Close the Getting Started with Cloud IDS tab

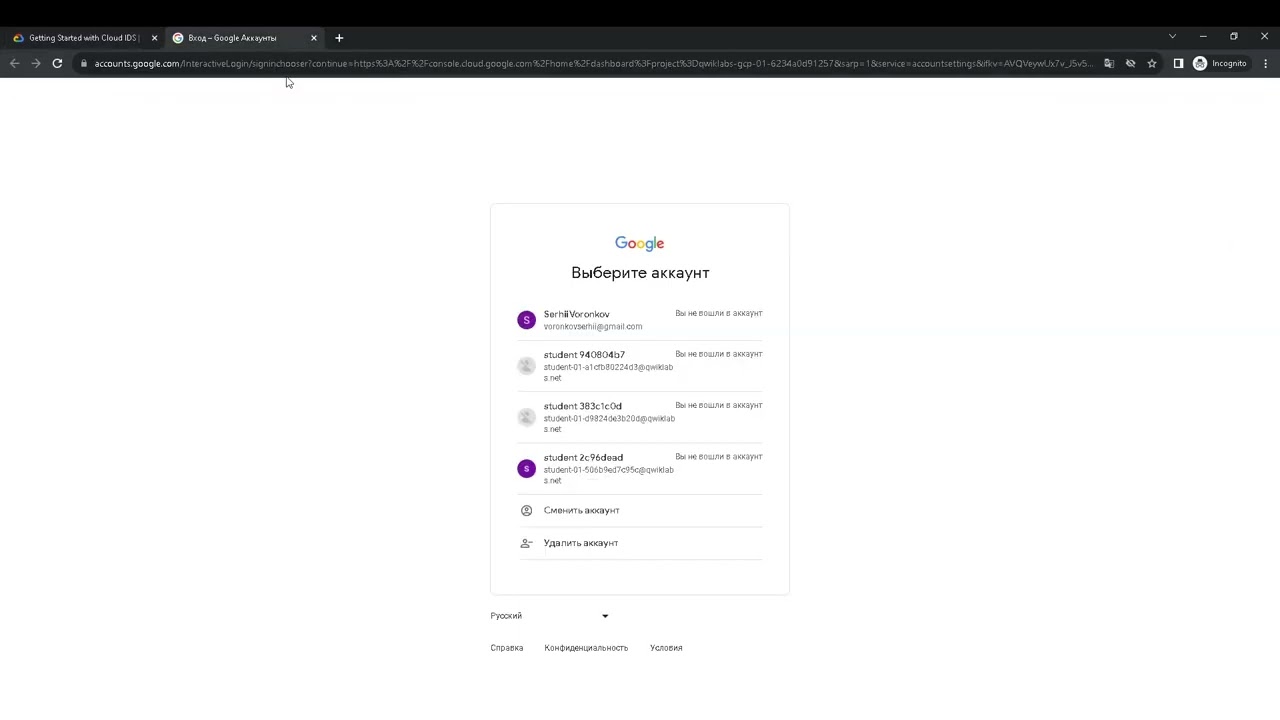[x=154, y=38]
